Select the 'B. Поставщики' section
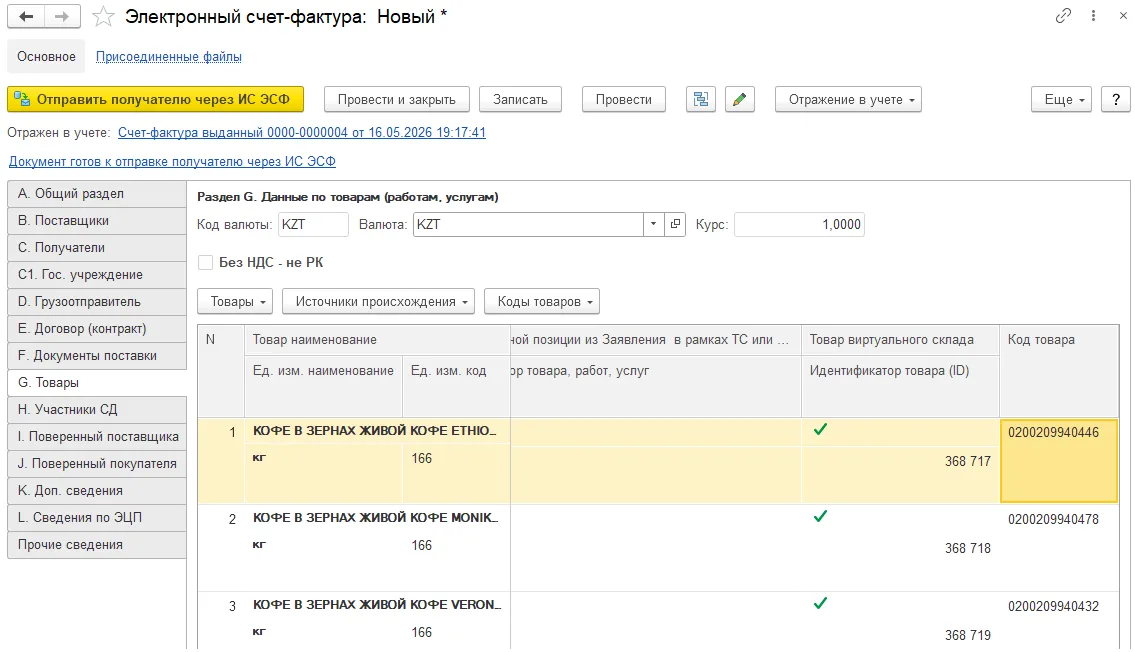 point(97,221)
